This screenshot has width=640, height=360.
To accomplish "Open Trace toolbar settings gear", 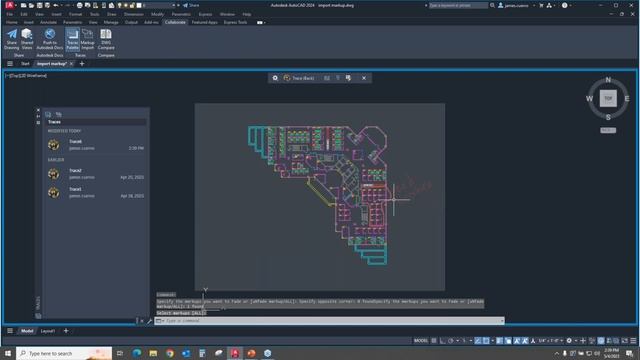I will [x=275, y=78].
